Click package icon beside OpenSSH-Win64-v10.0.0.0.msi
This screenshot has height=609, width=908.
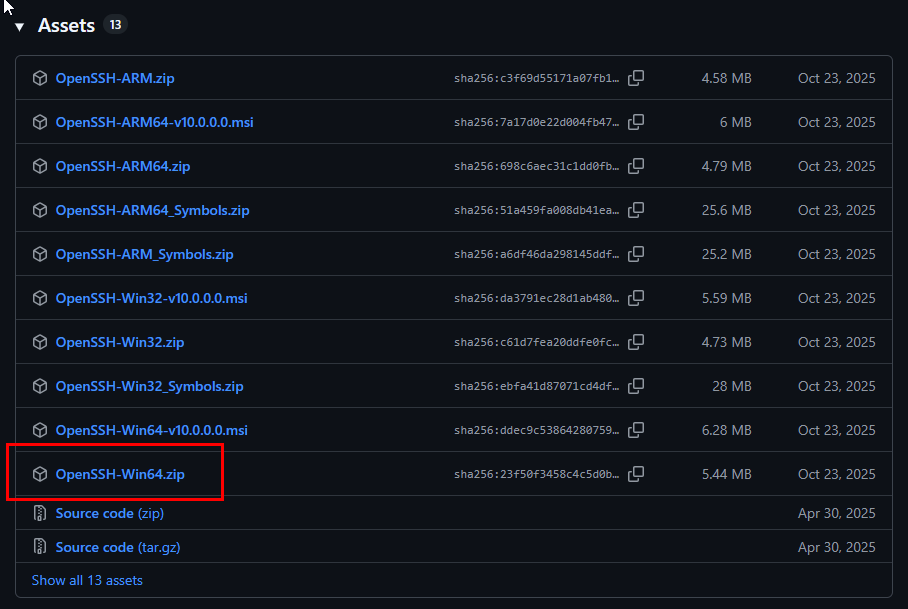click(x=40, y=430)
